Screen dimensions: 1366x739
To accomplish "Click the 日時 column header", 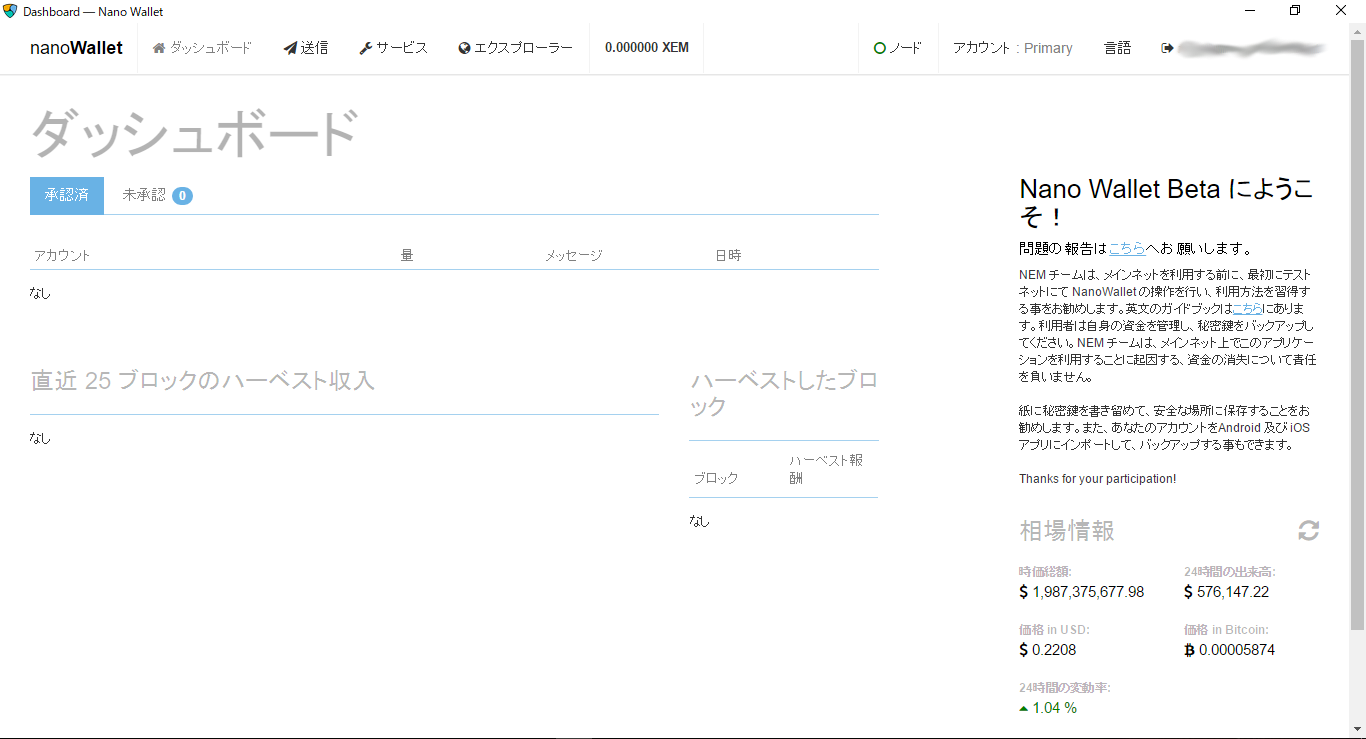I will point(728,255).
